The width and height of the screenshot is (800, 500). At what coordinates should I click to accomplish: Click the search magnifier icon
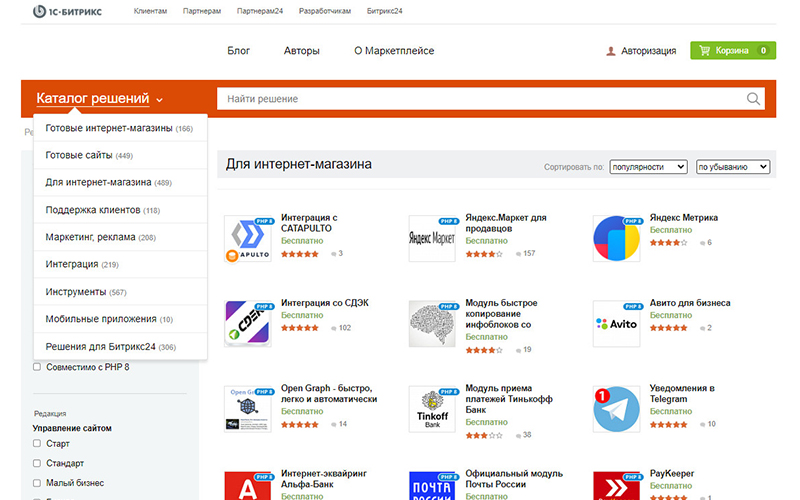click(753, 99)
